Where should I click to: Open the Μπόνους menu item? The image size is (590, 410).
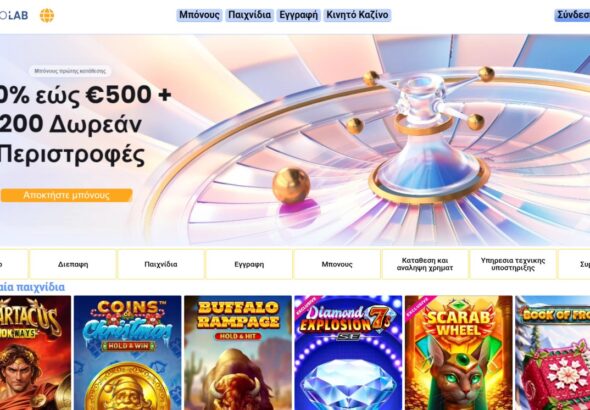(x=199, y=15)
